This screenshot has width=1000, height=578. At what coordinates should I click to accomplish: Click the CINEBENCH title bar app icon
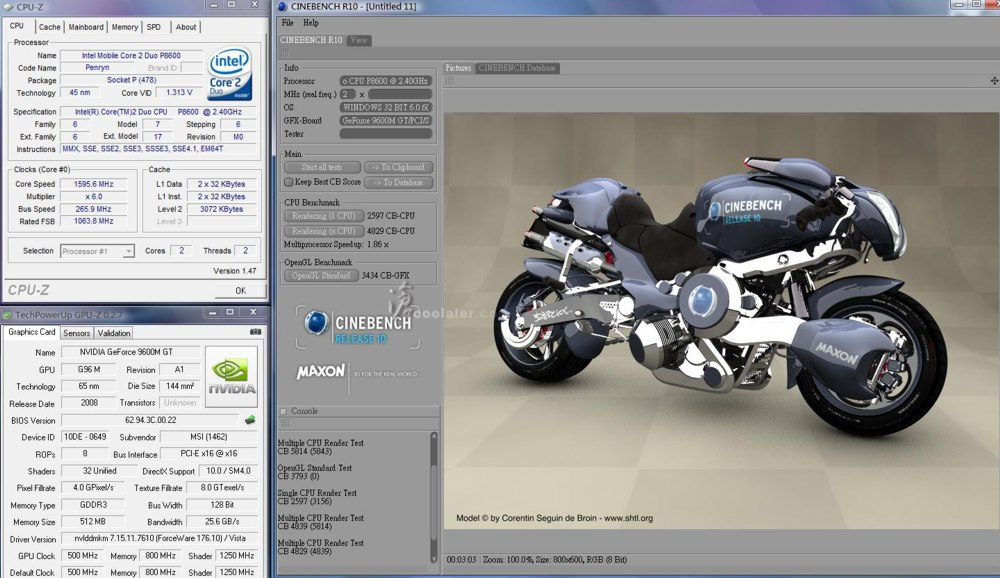(283, 6)
